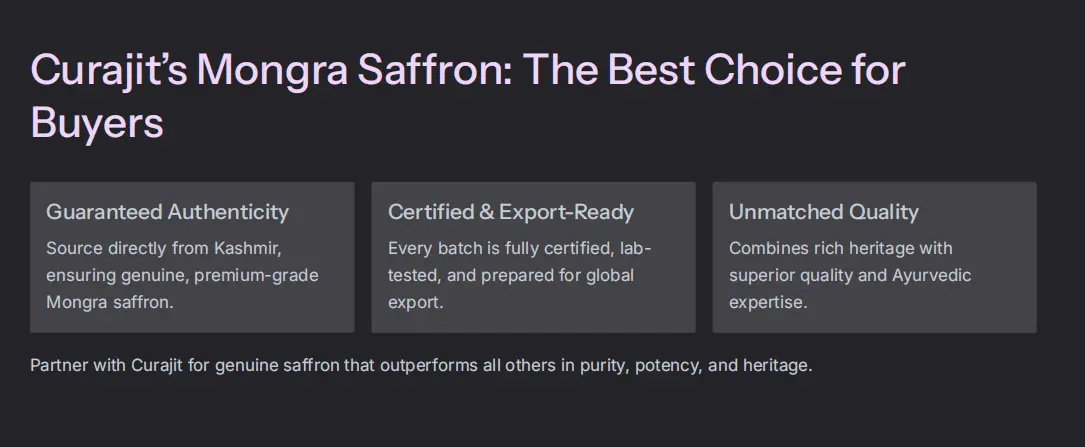Click 'Mongra saffron.' in the first card
This screenshot has height=447, width=1085.
(109, 303)
